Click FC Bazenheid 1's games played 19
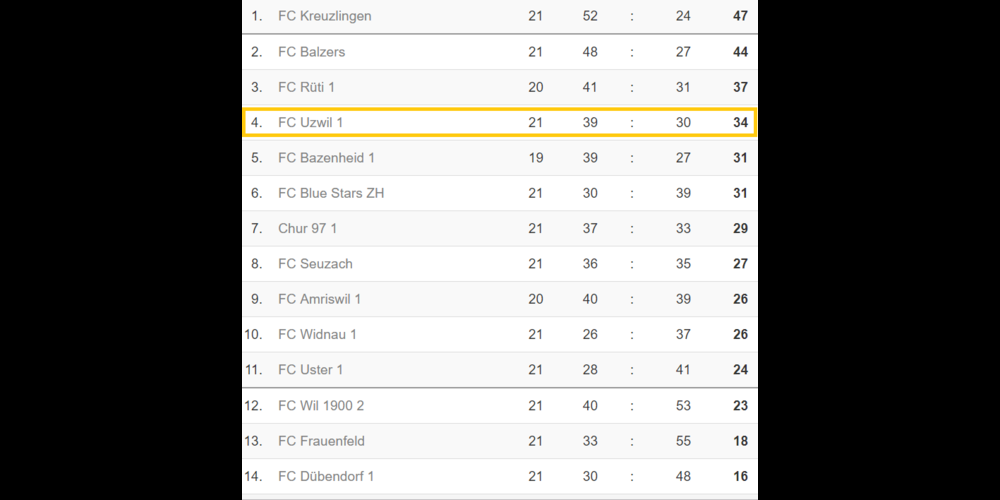 (x=536, y=158)
